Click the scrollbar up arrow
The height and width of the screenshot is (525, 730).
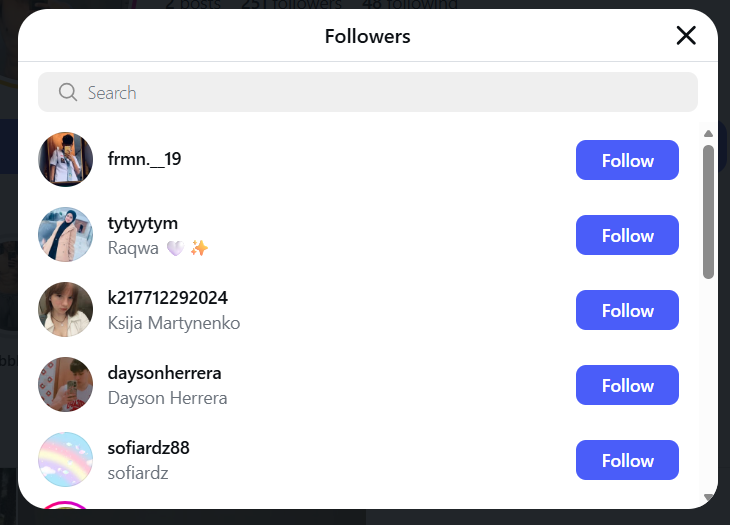(708, 133)
